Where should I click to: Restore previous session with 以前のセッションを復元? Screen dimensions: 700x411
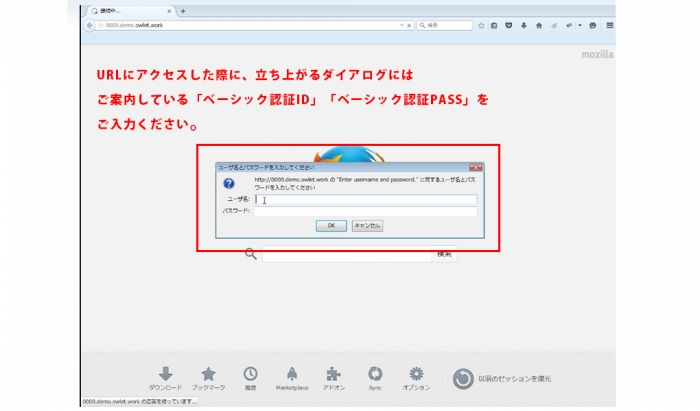pyautogui.click(x=502, y=378)
